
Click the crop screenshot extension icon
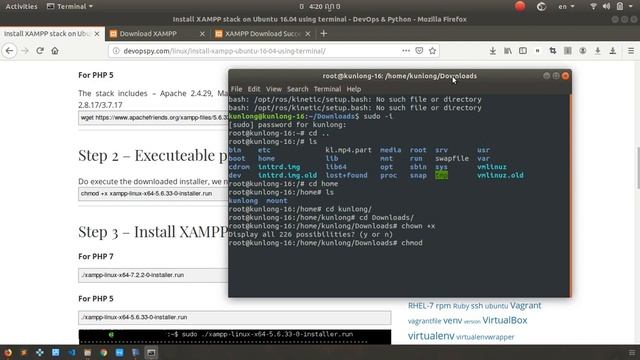coord(553,51)
